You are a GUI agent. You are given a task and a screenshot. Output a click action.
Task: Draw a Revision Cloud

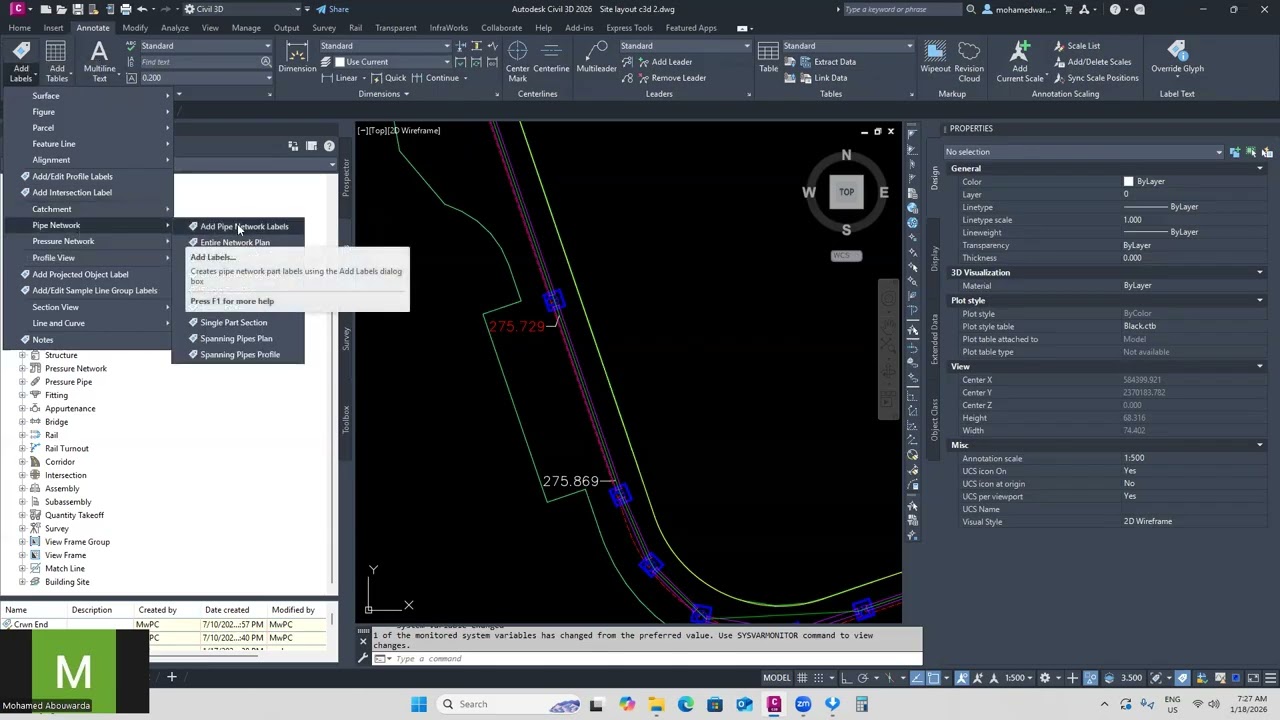(969, 62)
